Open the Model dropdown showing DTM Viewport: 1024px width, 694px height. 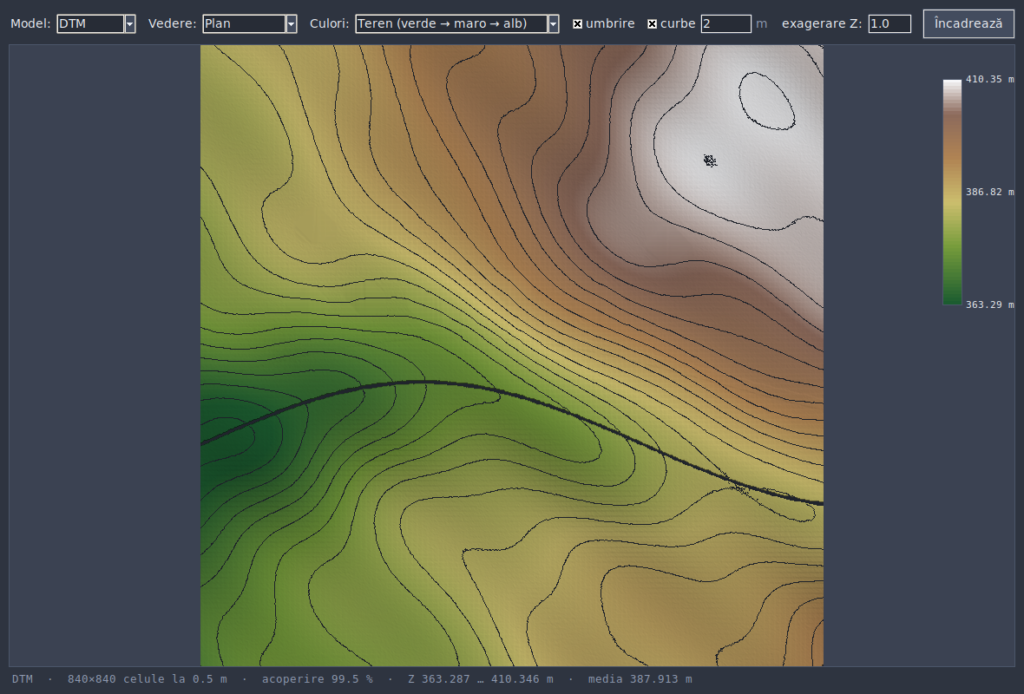pyautogui.click(x=96, y=24)
